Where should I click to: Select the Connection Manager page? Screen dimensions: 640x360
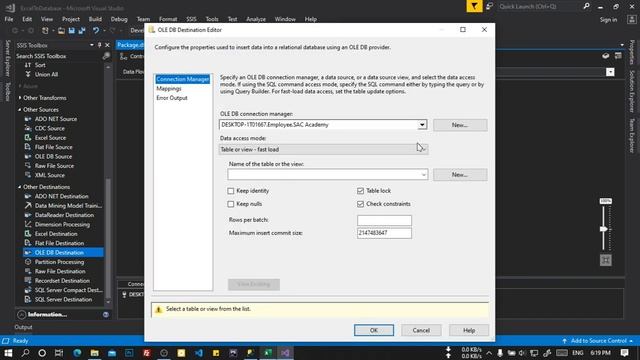tap(182, 79)
